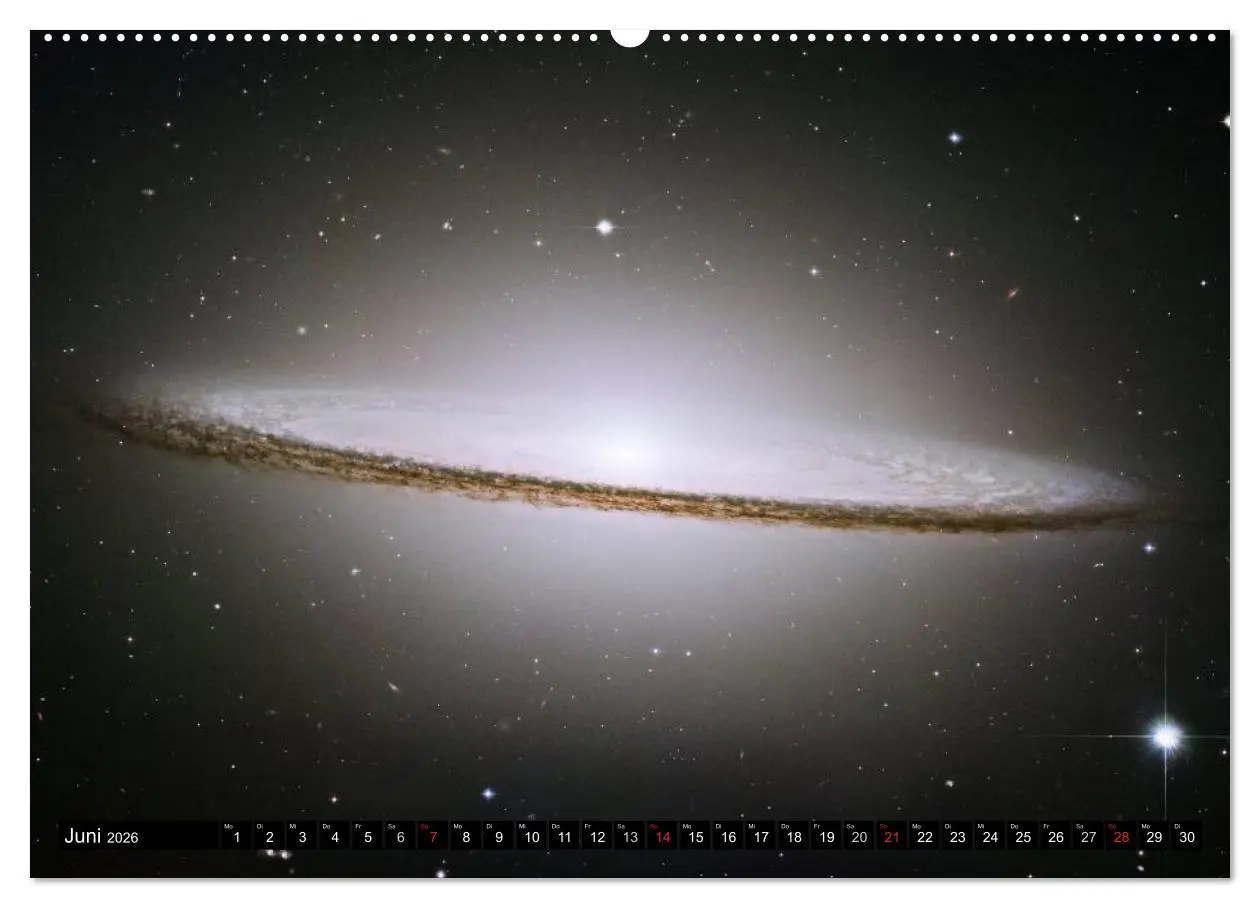This screenshot has height=908, width=1260.
Task: Select day 5 in the calendar strip
Action: click(368, 837)
